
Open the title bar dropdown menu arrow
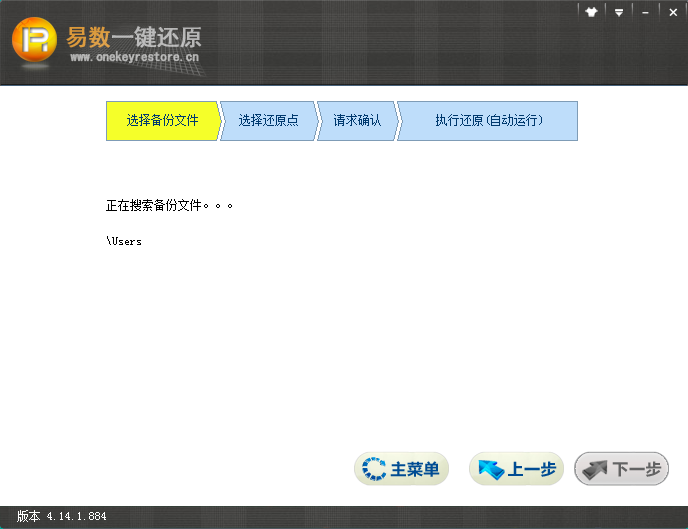pos(619,12)
